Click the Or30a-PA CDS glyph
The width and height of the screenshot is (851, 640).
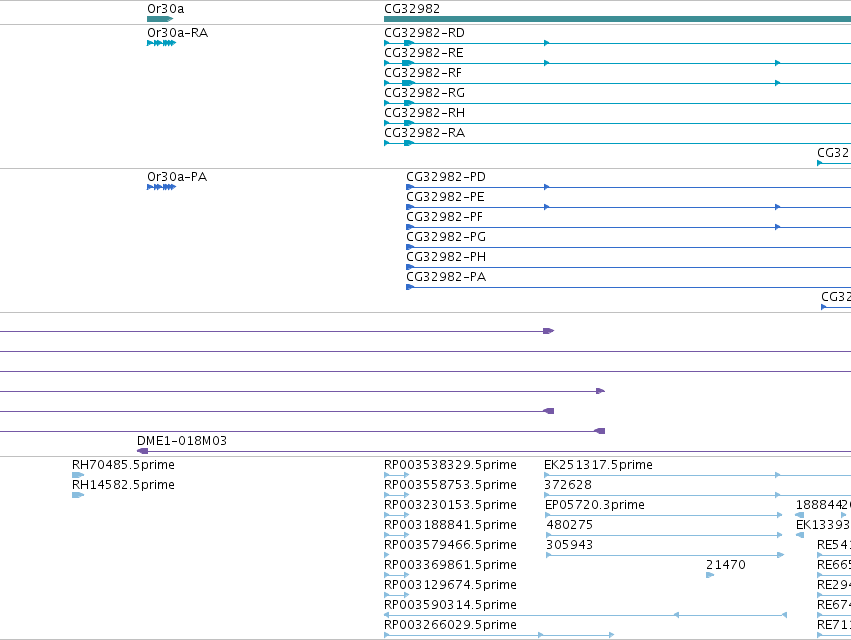tap(162, 187)
